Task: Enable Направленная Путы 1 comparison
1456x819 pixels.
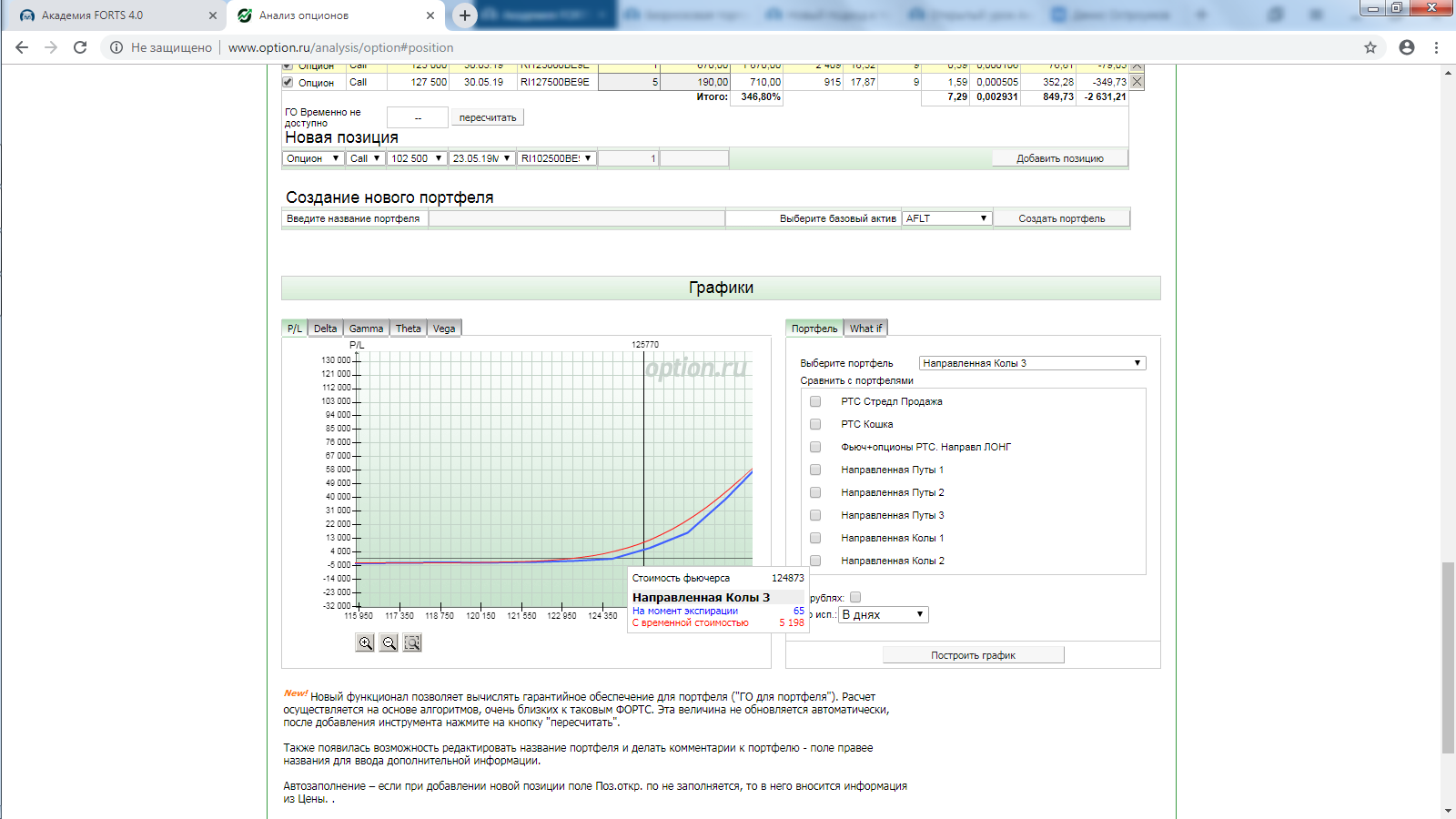Action: pyautogui.click(x=815, y=470)
